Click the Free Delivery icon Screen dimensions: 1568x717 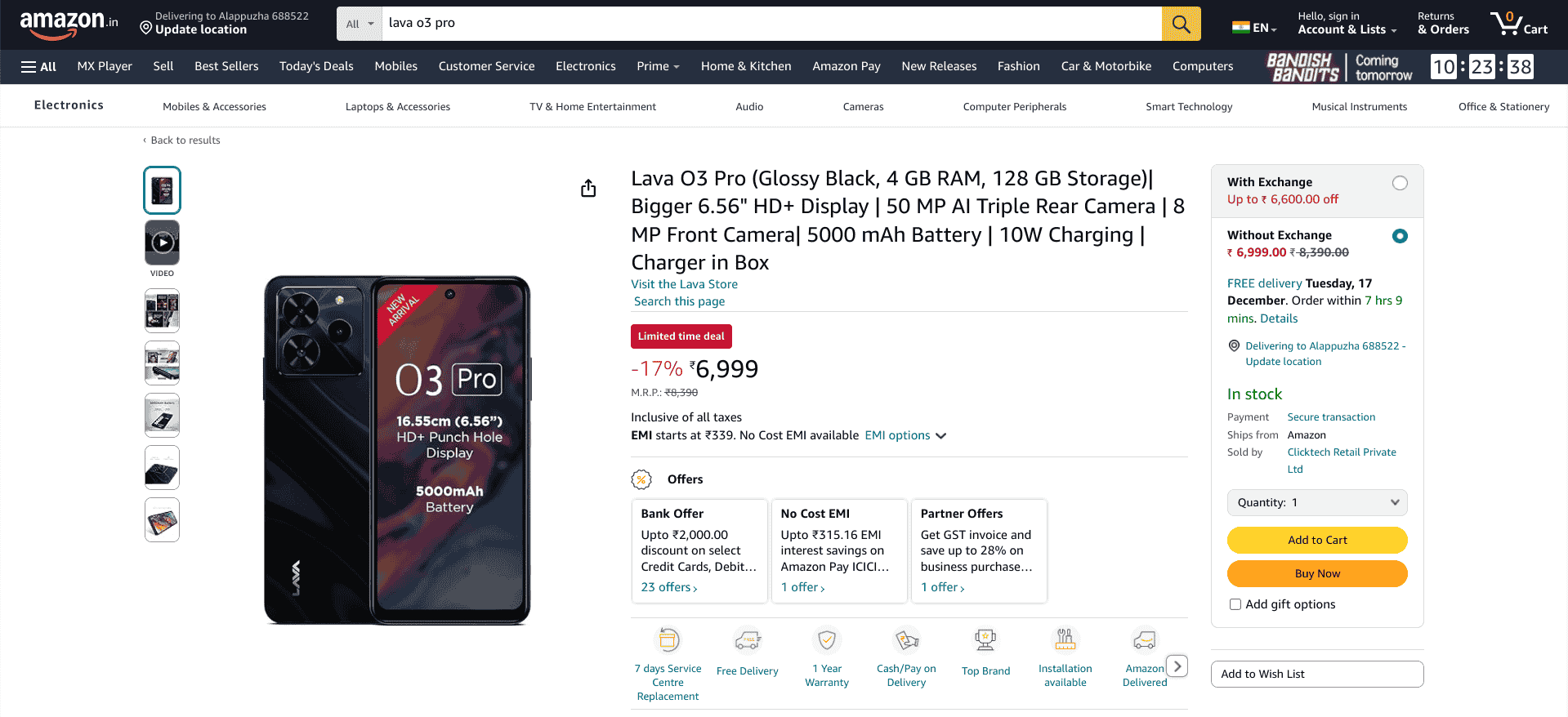747,640
